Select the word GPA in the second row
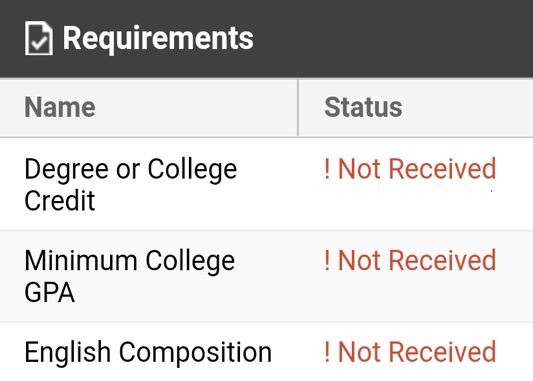 (50, 292)
